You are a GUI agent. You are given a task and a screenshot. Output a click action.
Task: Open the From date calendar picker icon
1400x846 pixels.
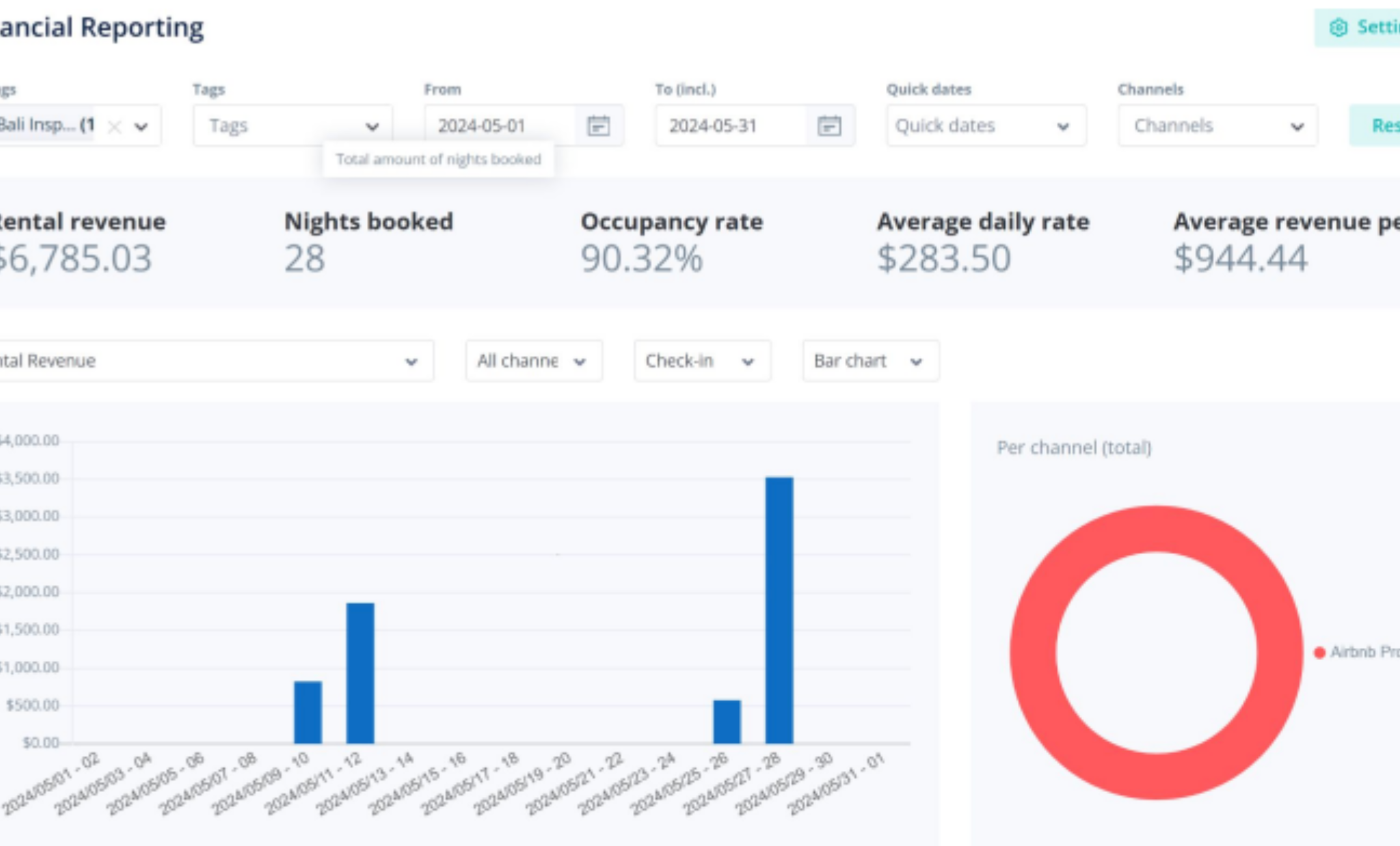[x=598, y=126]
